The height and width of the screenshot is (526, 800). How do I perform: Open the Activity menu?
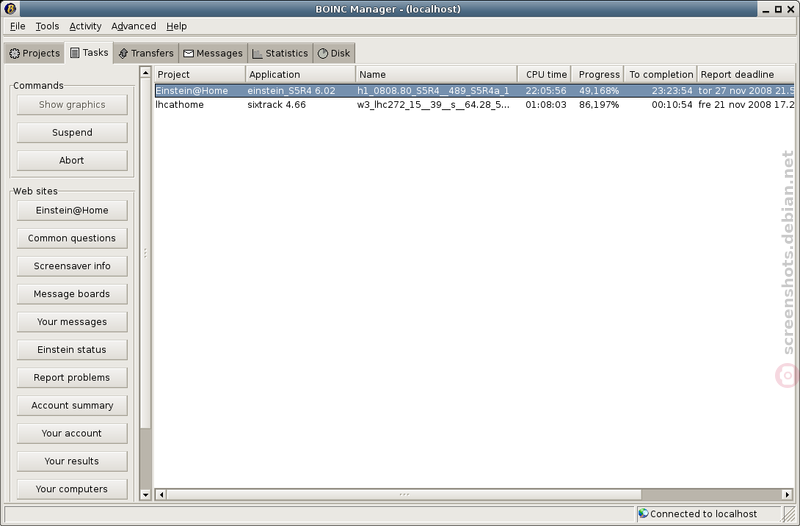85,26
